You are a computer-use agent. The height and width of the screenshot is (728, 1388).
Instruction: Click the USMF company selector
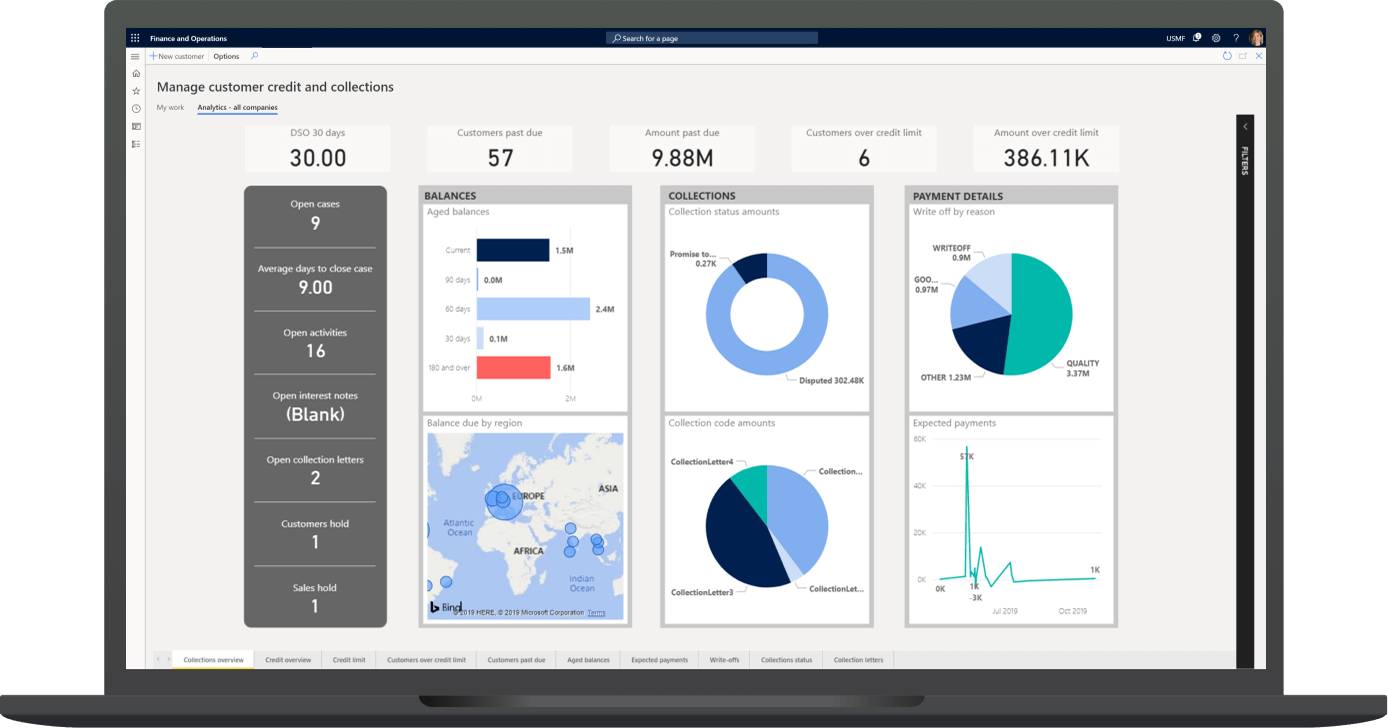1175,38
